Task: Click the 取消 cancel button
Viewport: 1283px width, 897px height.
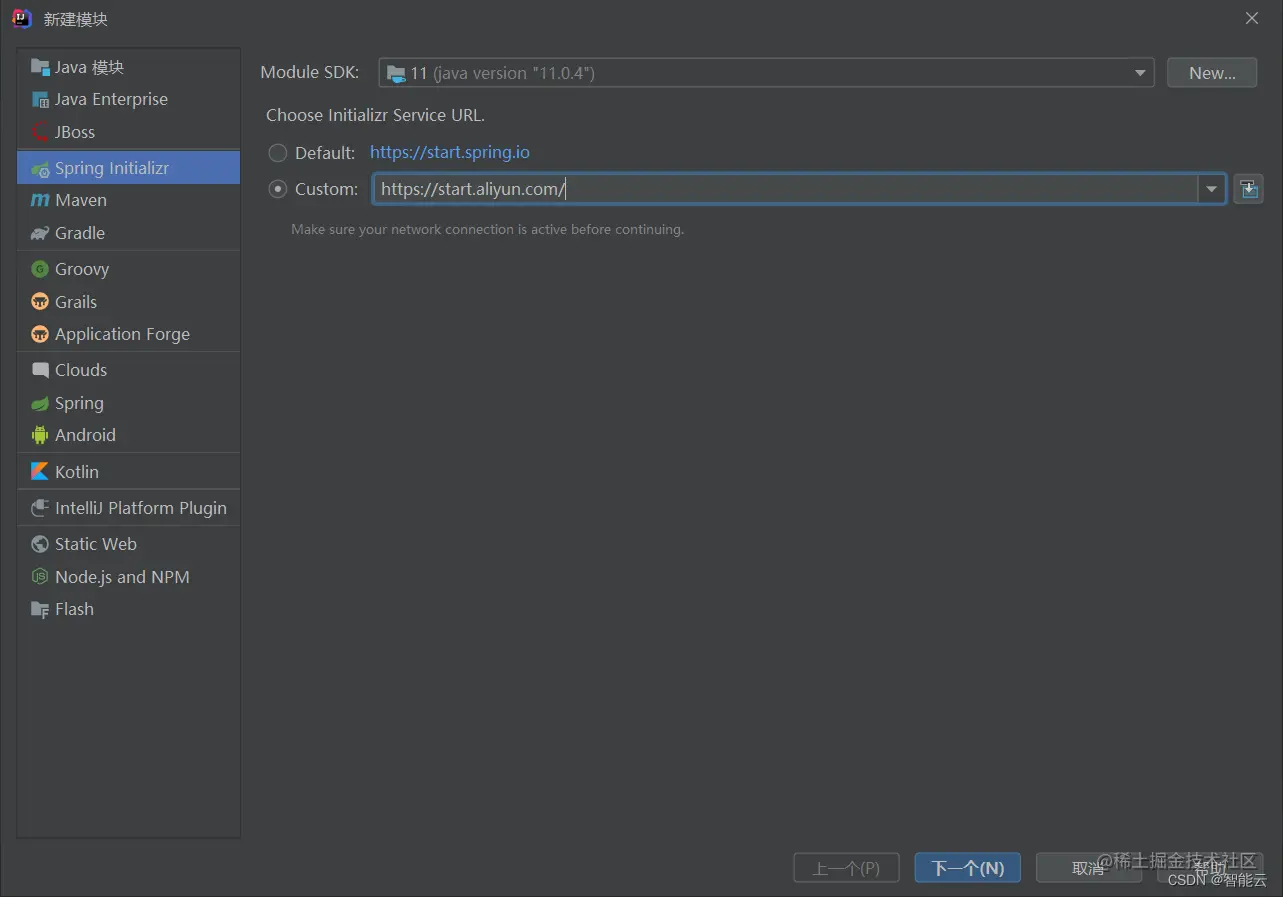Action: [1088, 868]
